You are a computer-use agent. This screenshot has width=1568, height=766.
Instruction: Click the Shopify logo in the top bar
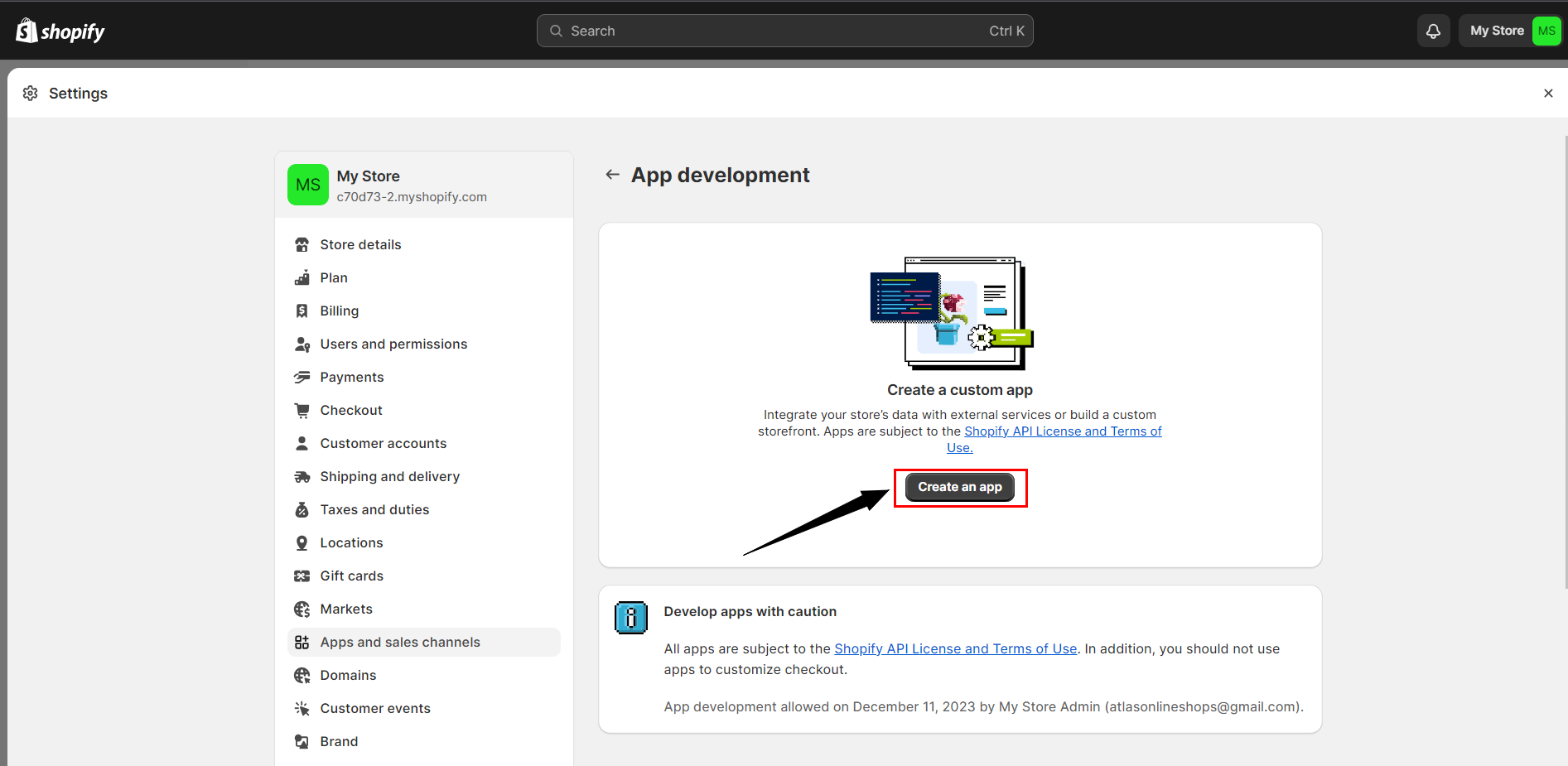(60, 31)
